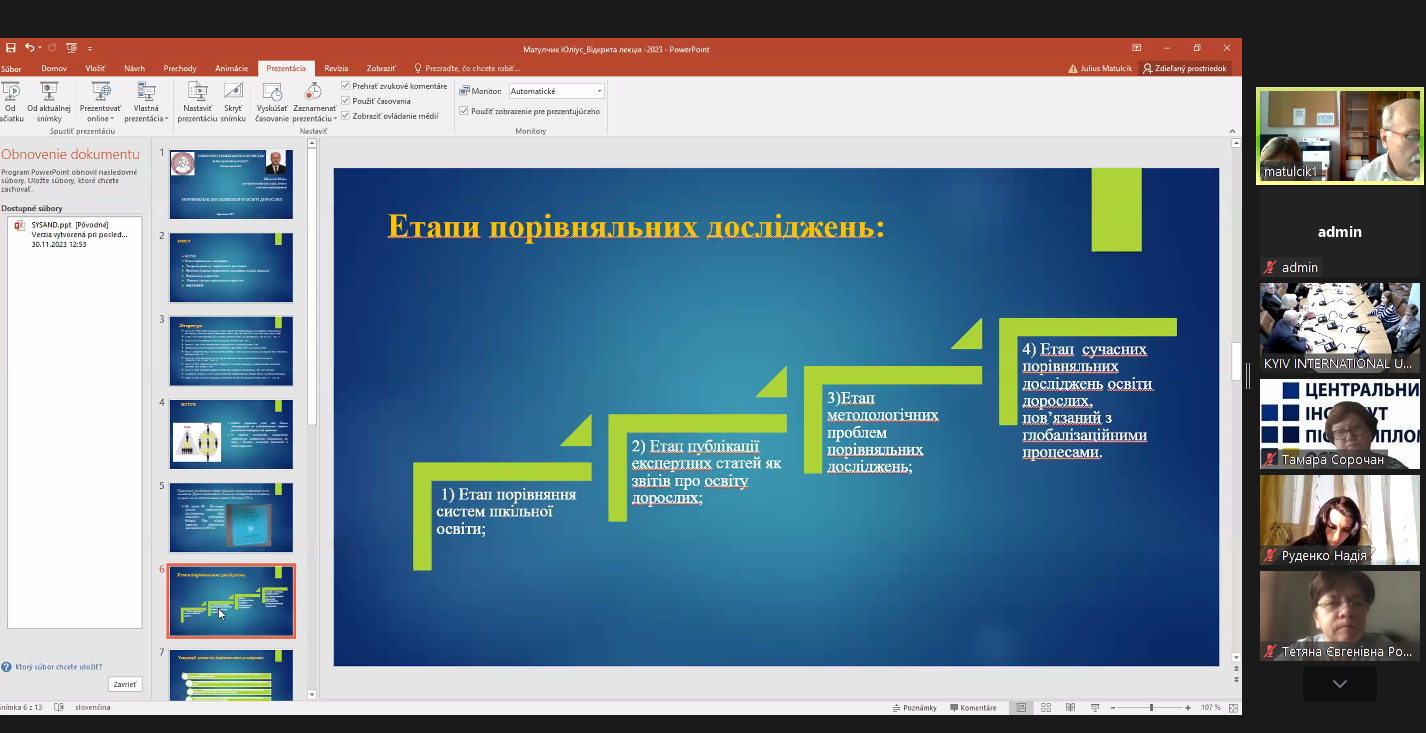The width and height of the screenshot is (1426, 733).
Task: Switch to slide sorter view icon
Action: coord(1046,708)
